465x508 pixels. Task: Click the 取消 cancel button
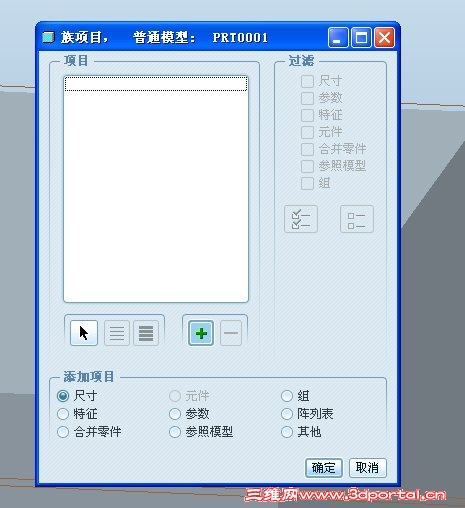(x=368, y=468)
